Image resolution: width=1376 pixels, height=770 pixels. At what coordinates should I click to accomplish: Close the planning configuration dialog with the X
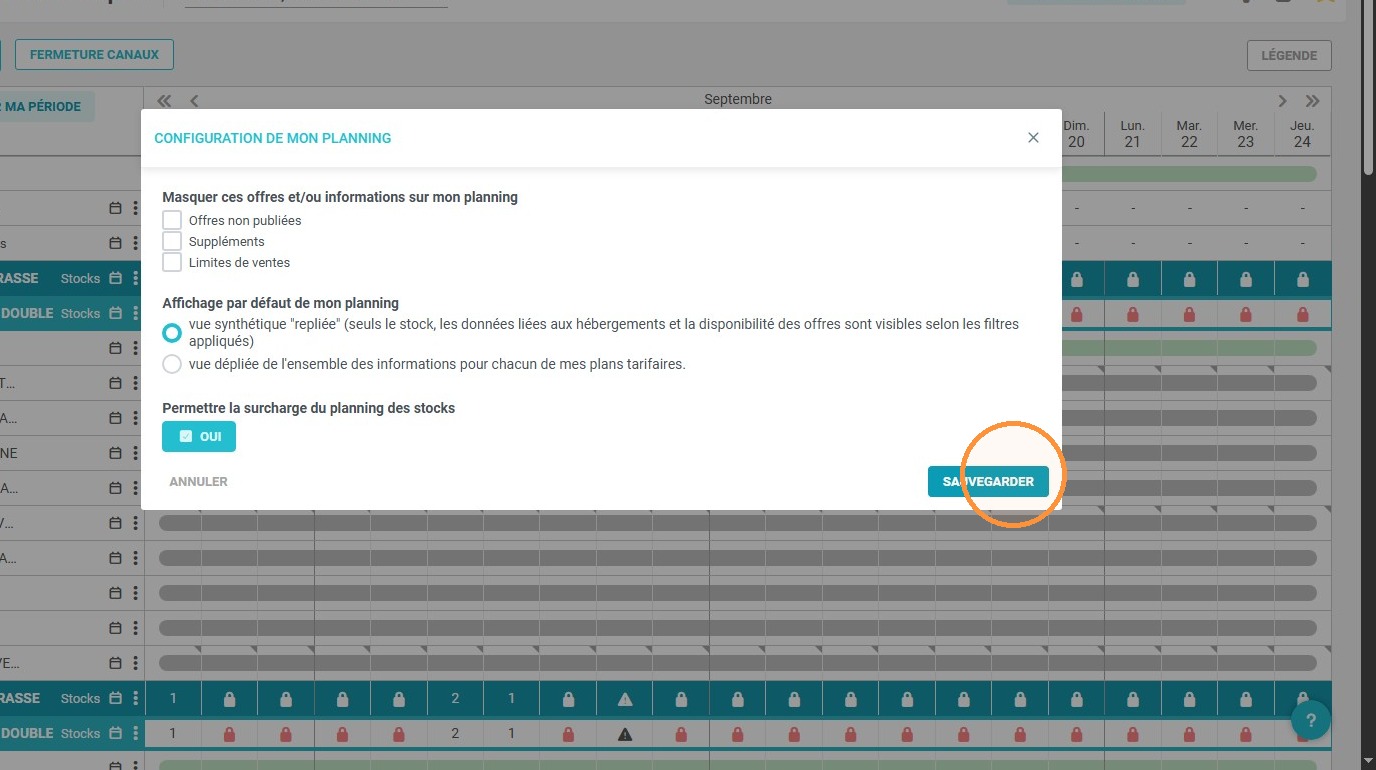(x=1033, y=138)
